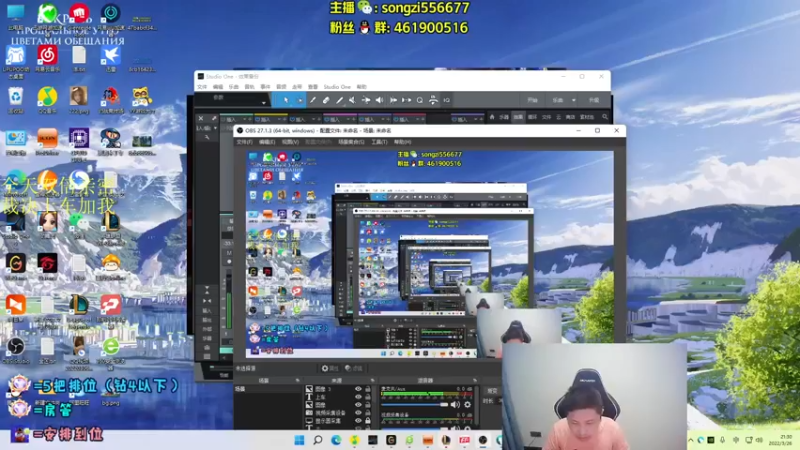Open the 乐曲 menu in Studio One menu bar
Image resolution: width=800 pixels, height=450 pixels.
[x=233, y=87]
